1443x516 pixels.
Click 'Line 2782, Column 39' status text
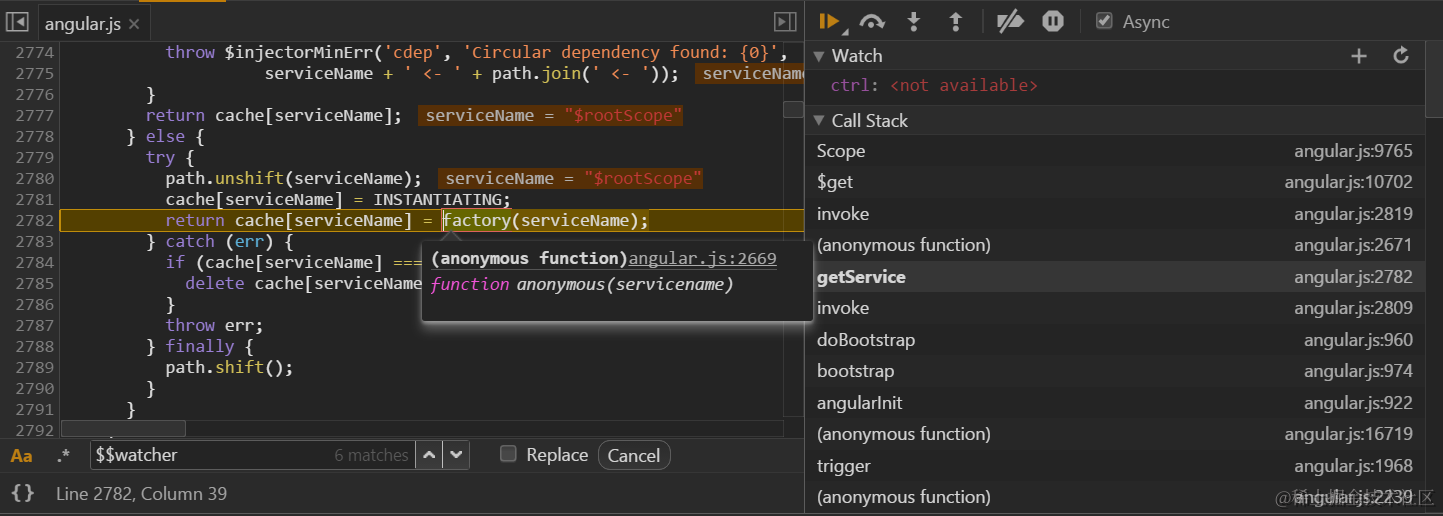[x=141, y=494]
